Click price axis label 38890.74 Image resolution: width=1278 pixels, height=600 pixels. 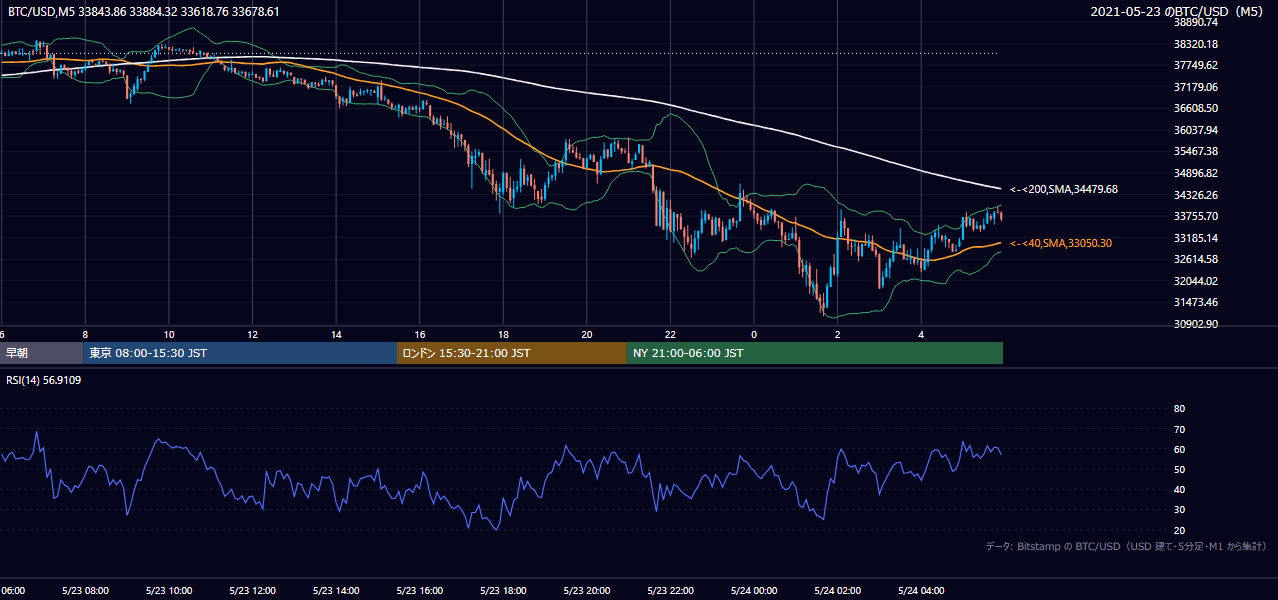pos(1195,22)
